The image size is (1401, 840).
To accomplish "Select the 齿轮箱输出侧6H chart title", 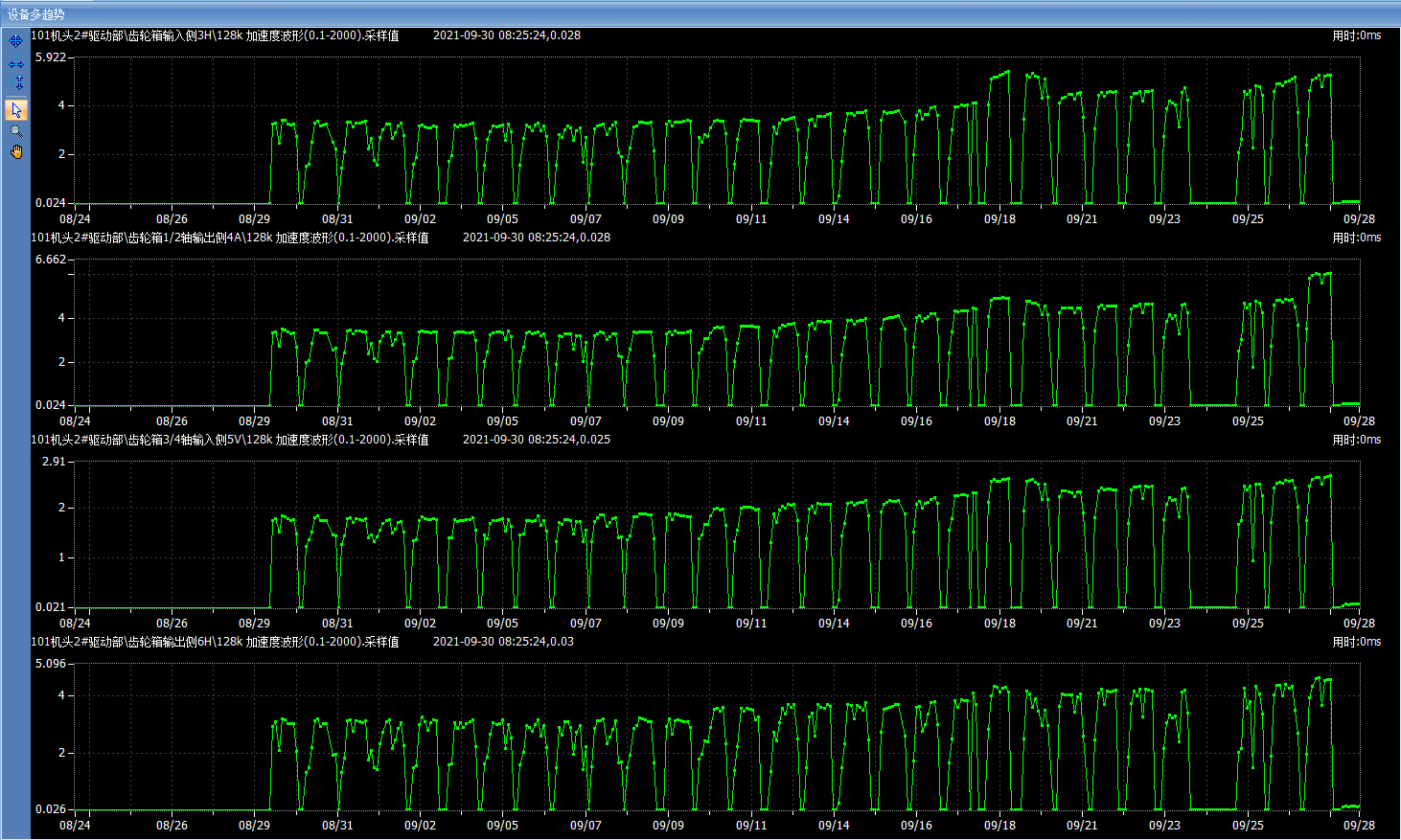I will click(215, 642).
